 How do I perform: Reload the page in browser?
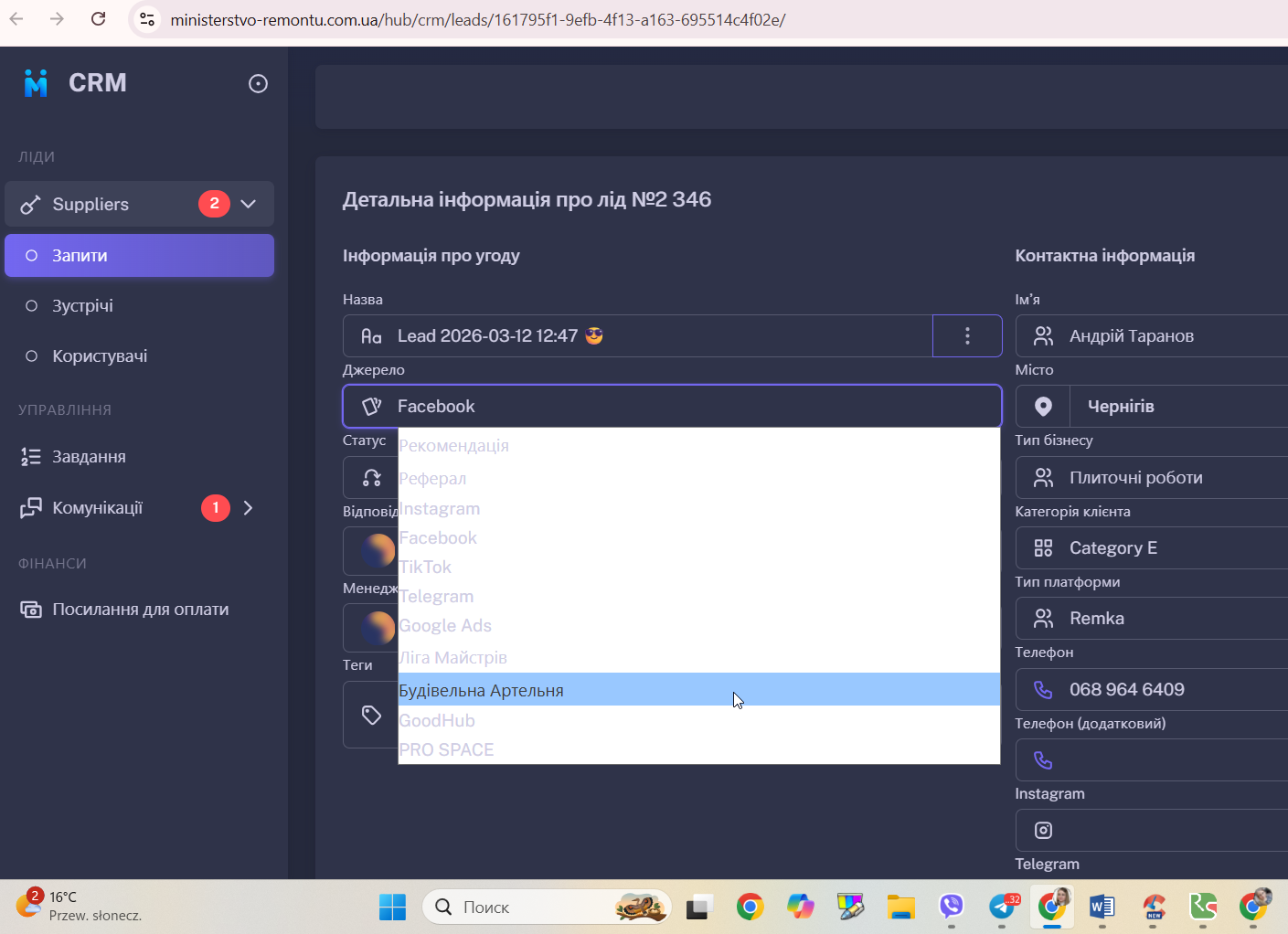99,18
